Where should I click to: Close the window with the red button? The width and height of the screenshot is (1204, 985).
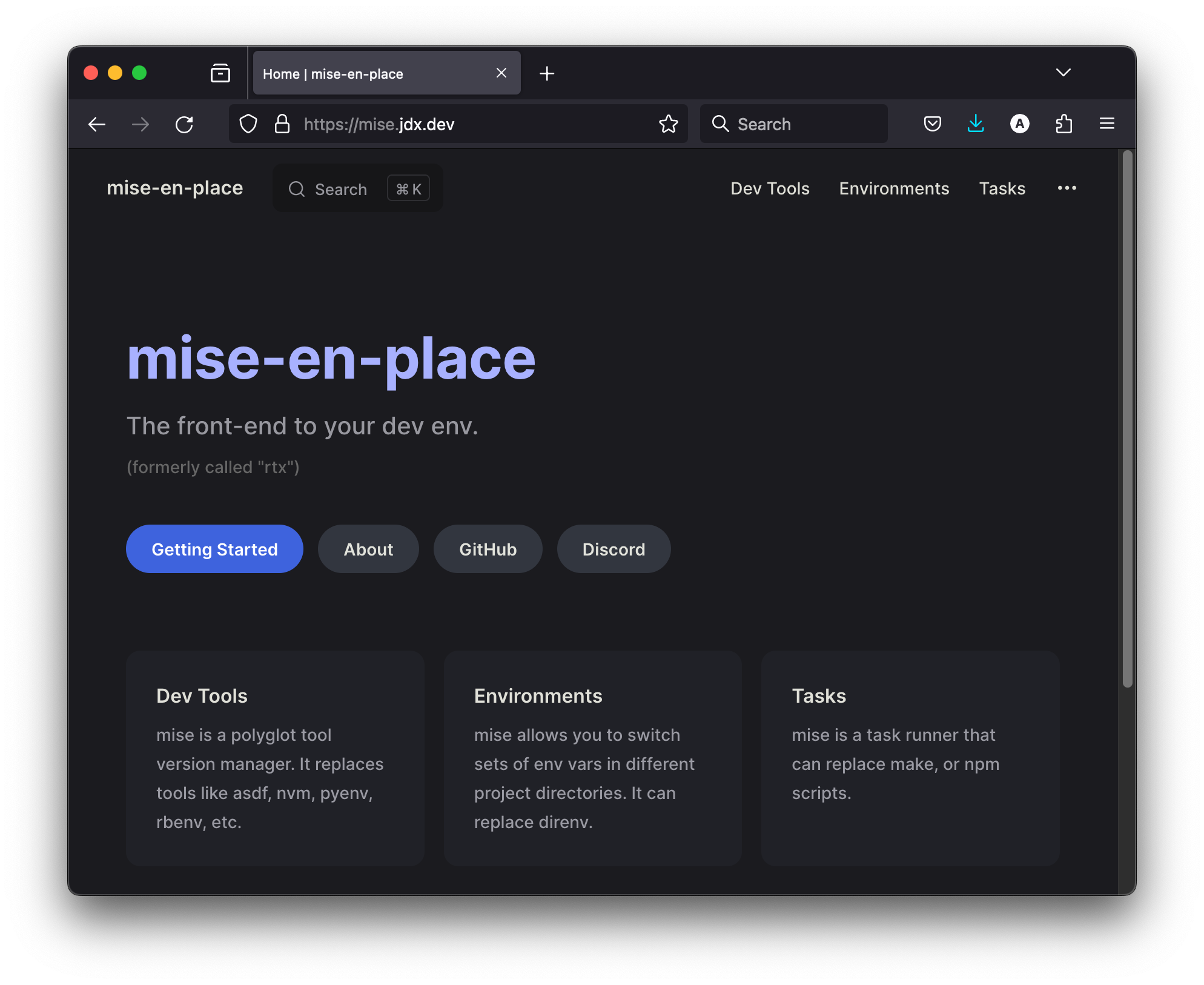[91, 73]
